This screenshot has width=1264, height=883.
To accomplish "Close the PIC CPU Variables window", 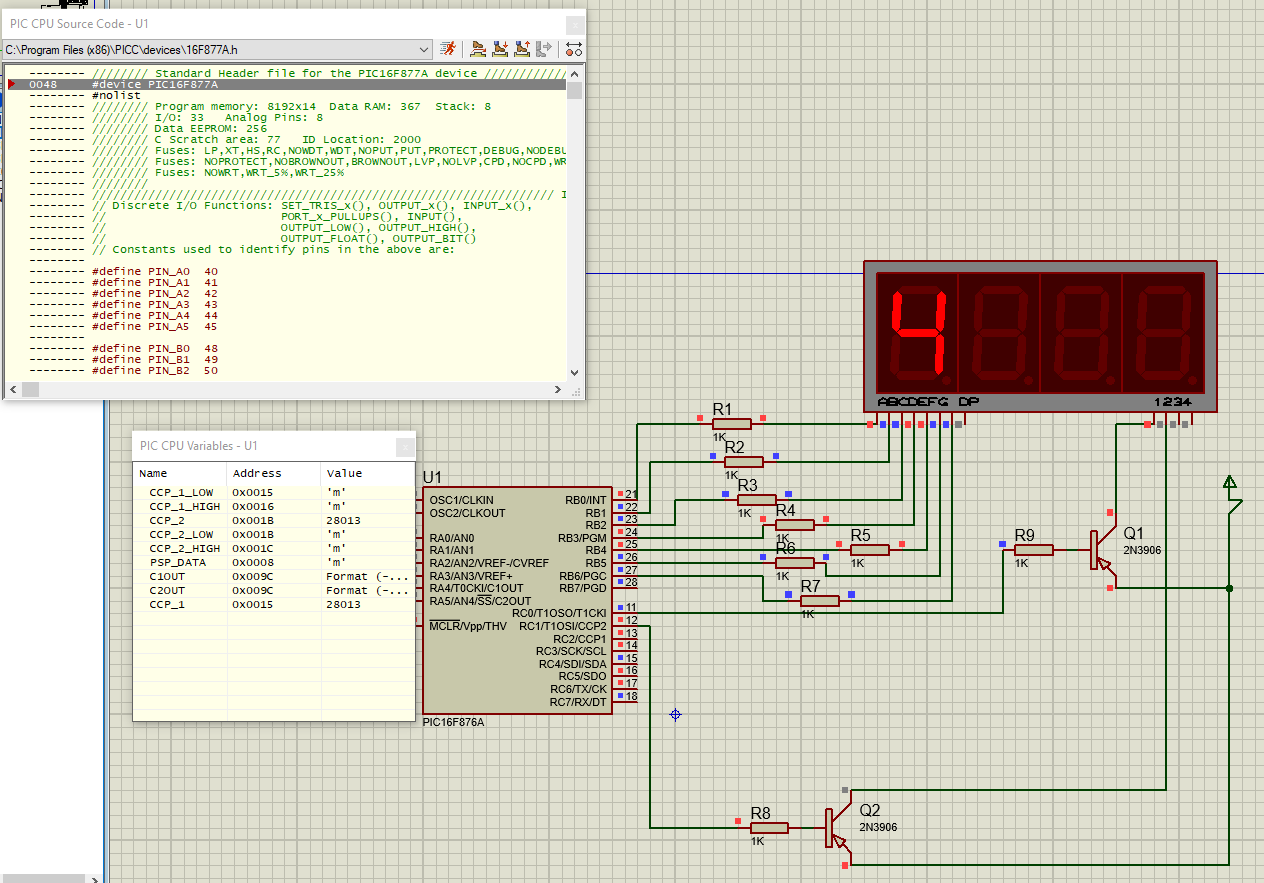I will (404, 447).
